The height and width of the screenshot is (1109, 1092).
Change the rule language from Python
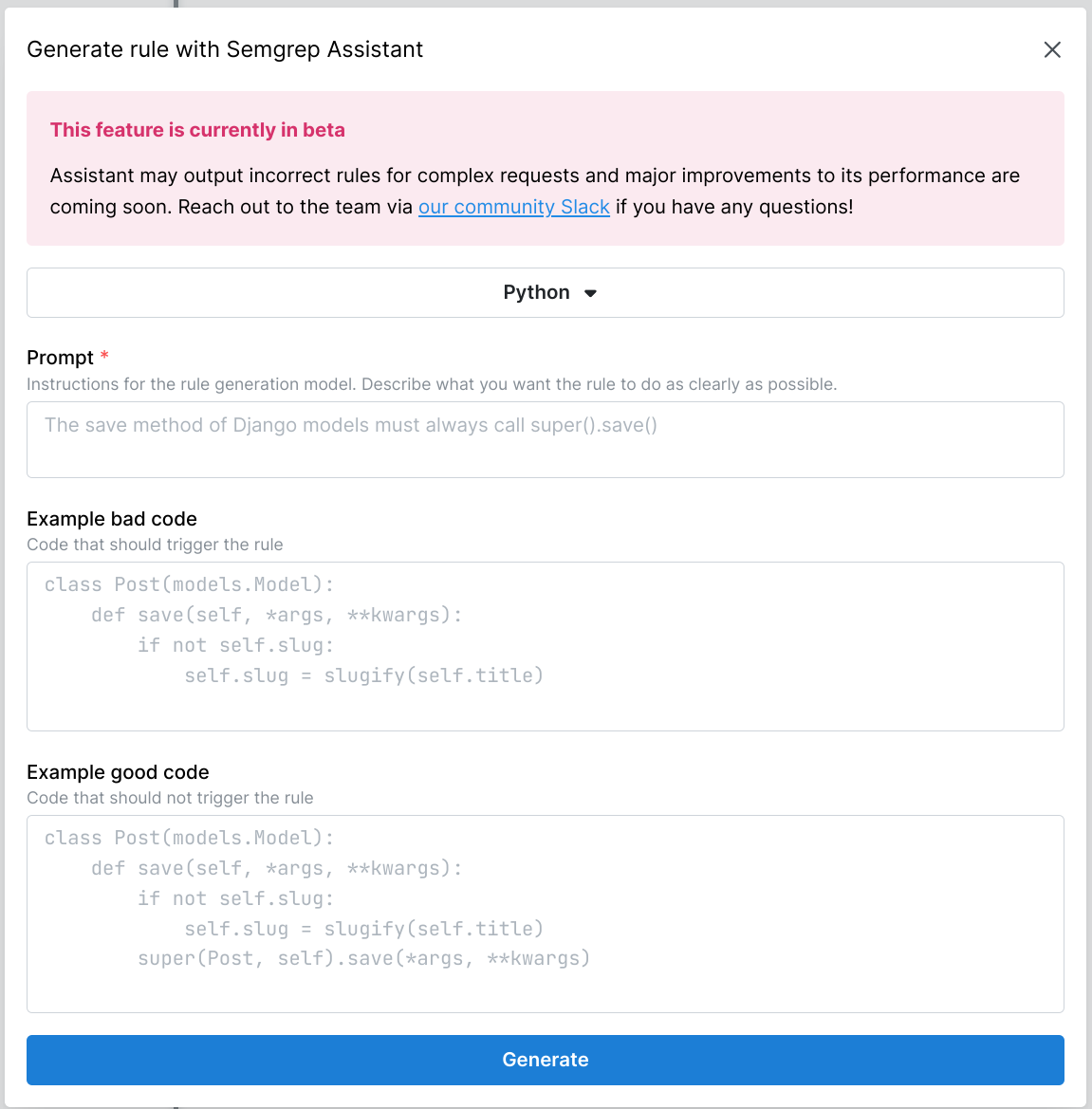point(546,292)
